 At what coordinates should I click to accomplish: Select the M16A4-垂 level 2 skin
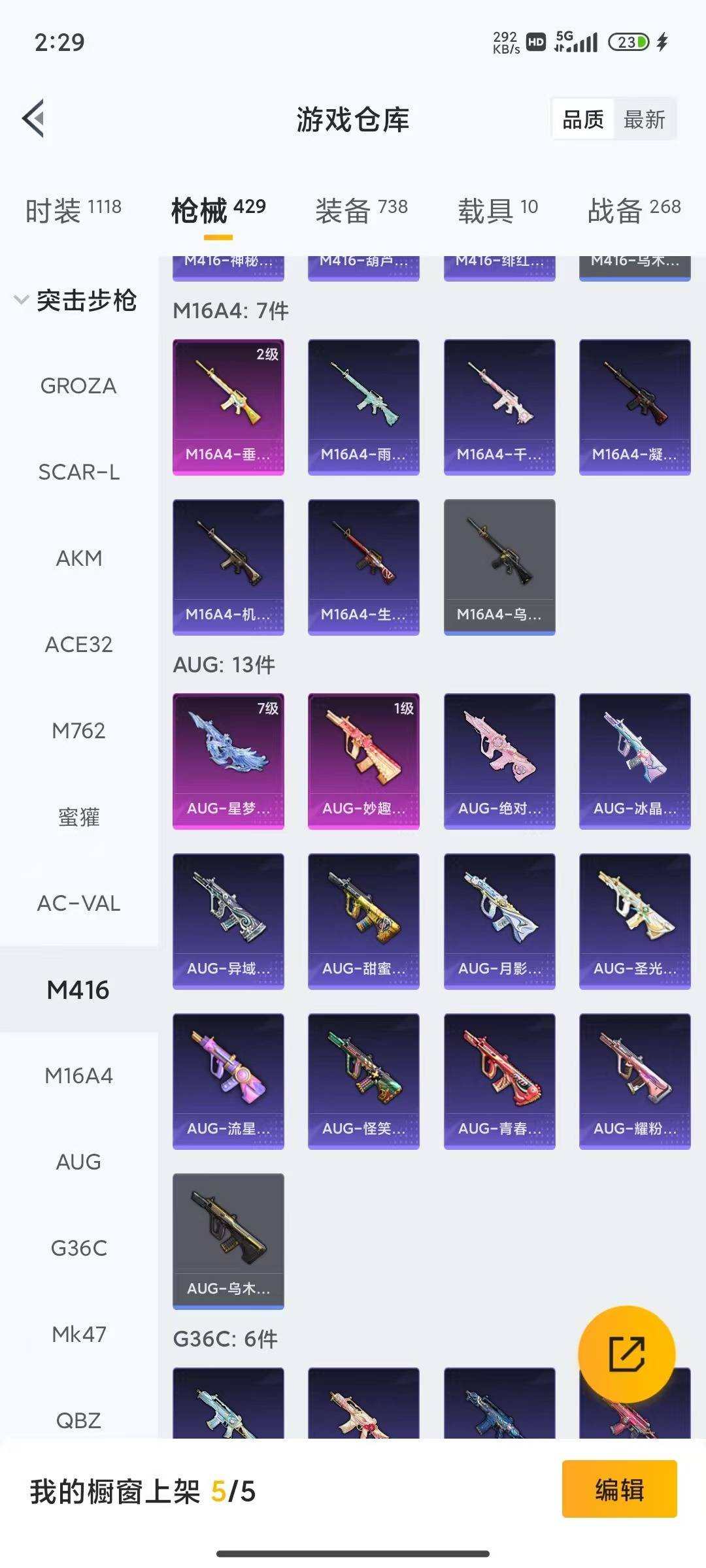(x=228, y=407)
